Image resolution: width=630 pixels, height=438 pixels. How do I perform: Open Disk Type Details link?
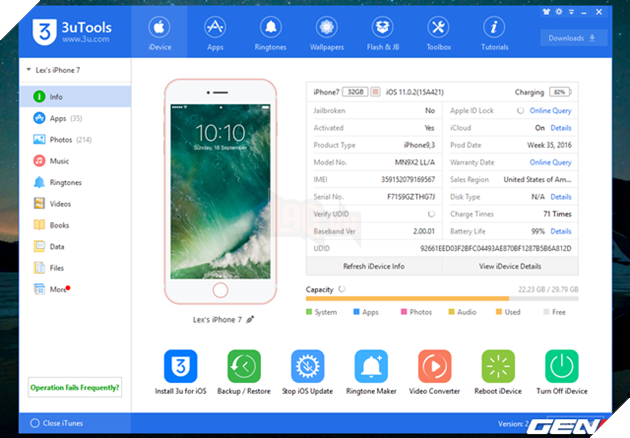(x=561, y=197)
